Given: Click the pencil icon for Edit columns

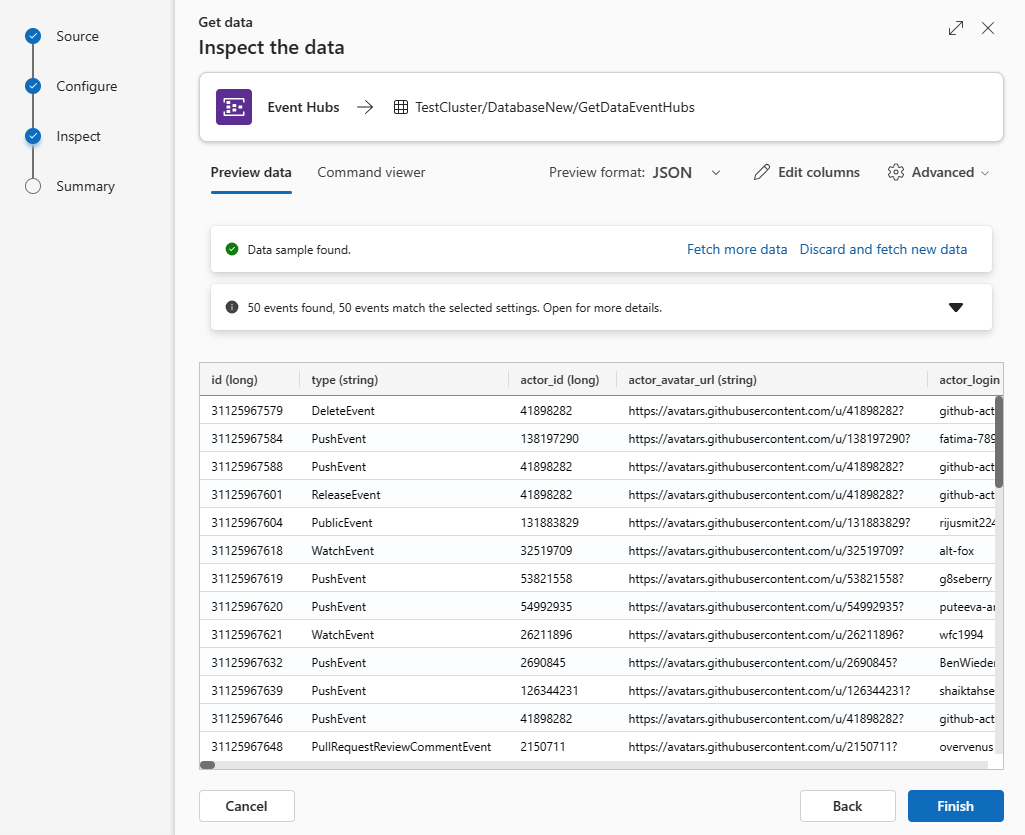Looking at the screenshot, I should click(x=762, y=172).
